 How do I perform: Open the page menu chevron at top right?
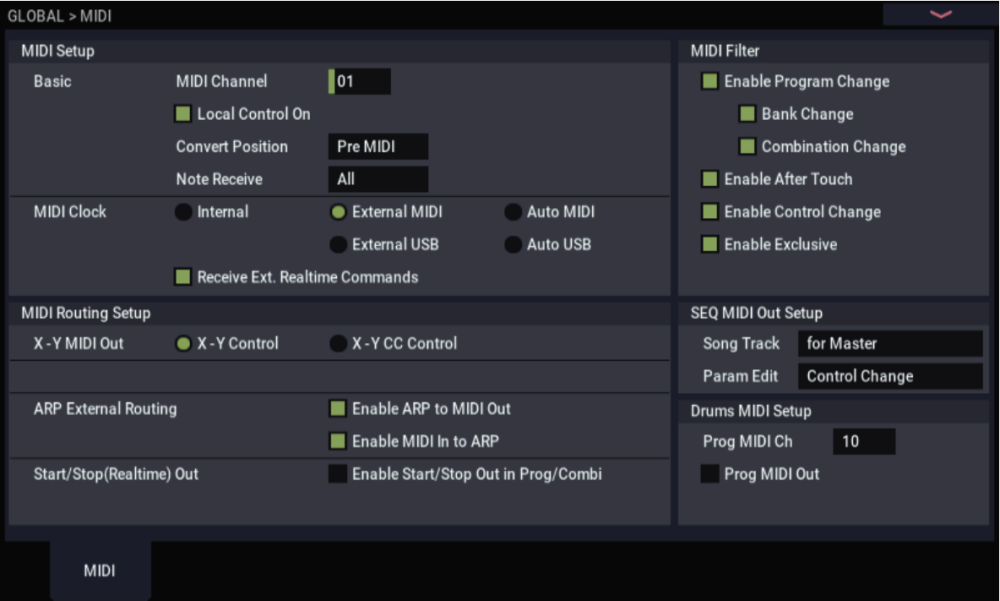pyautogui.click(x=940, y=14)
